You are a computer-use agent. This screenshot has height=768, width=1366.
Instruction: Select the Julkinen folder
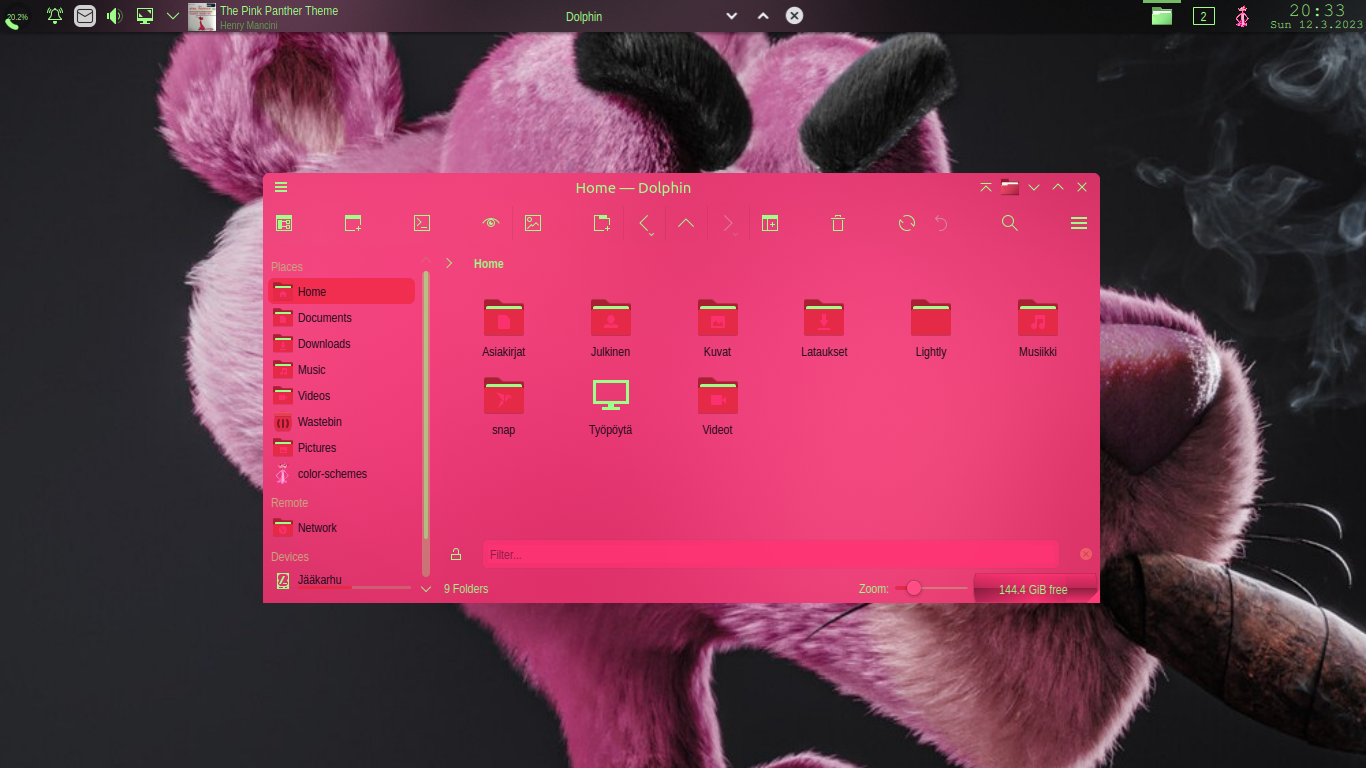610,328
